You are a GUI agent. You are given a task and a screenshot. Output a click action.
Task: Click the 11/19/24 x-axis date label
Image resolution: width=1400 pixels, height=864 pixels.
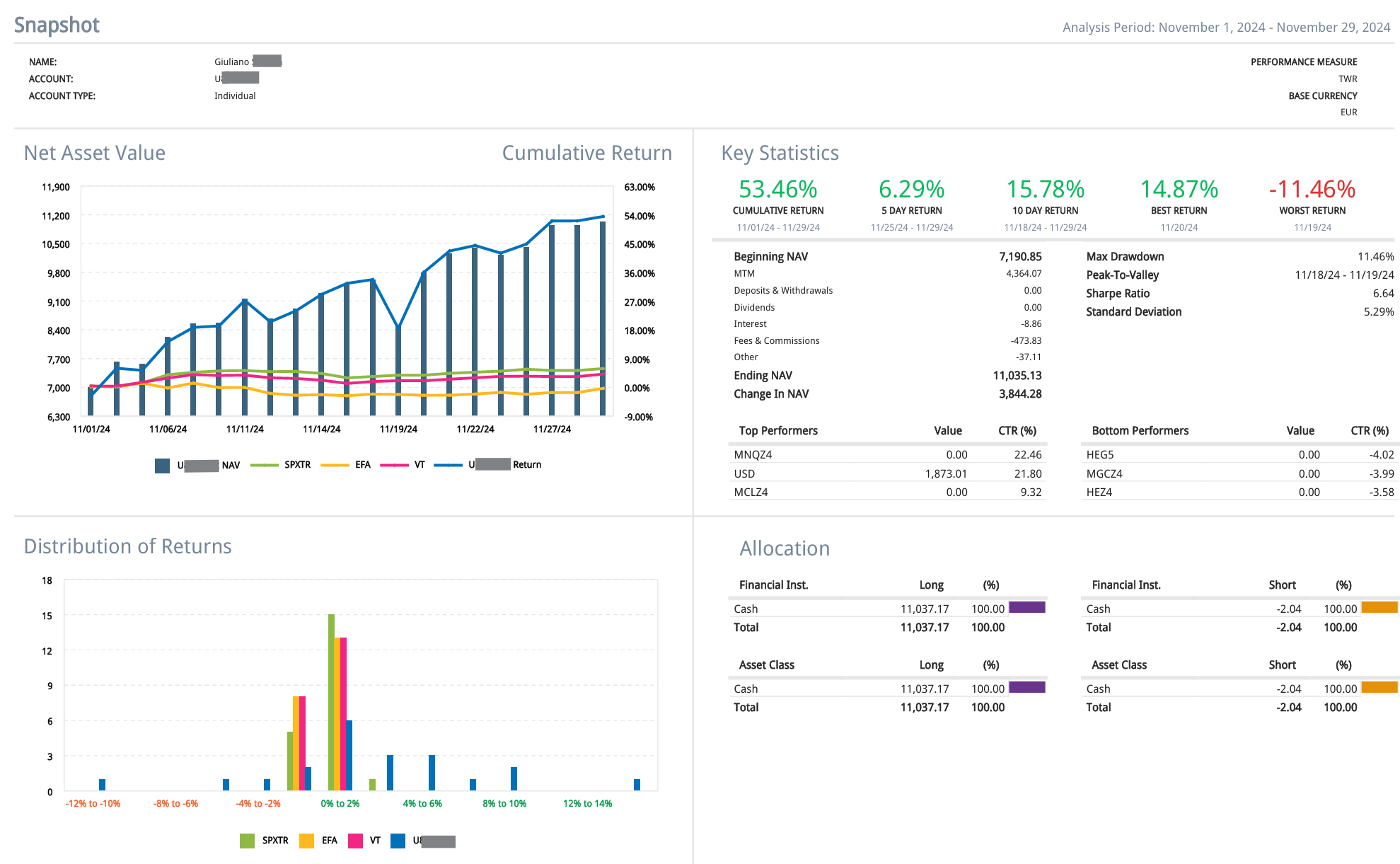(x=398, y=429)
